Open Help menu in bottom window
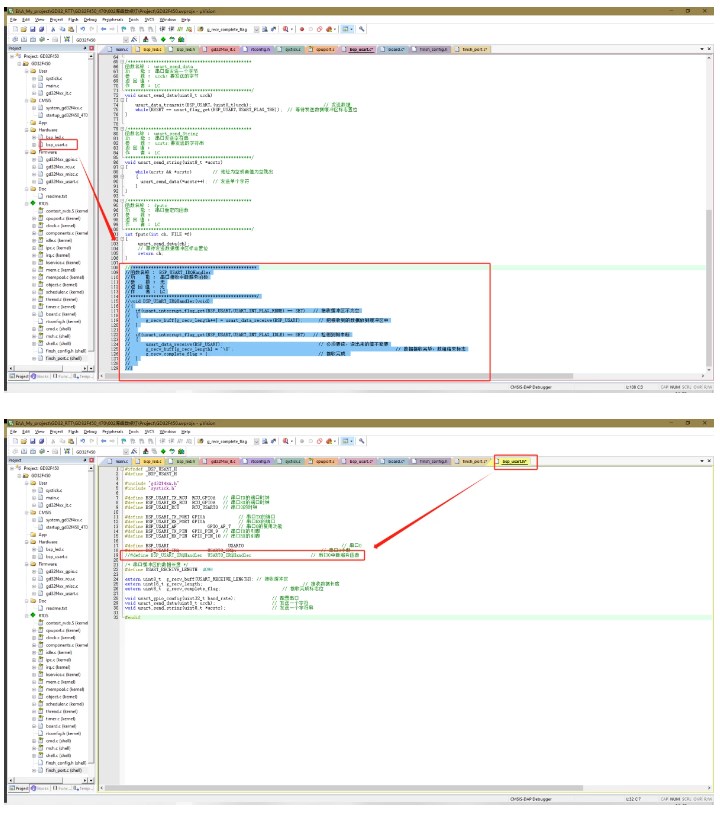720x814 pixels. [186, 431]
